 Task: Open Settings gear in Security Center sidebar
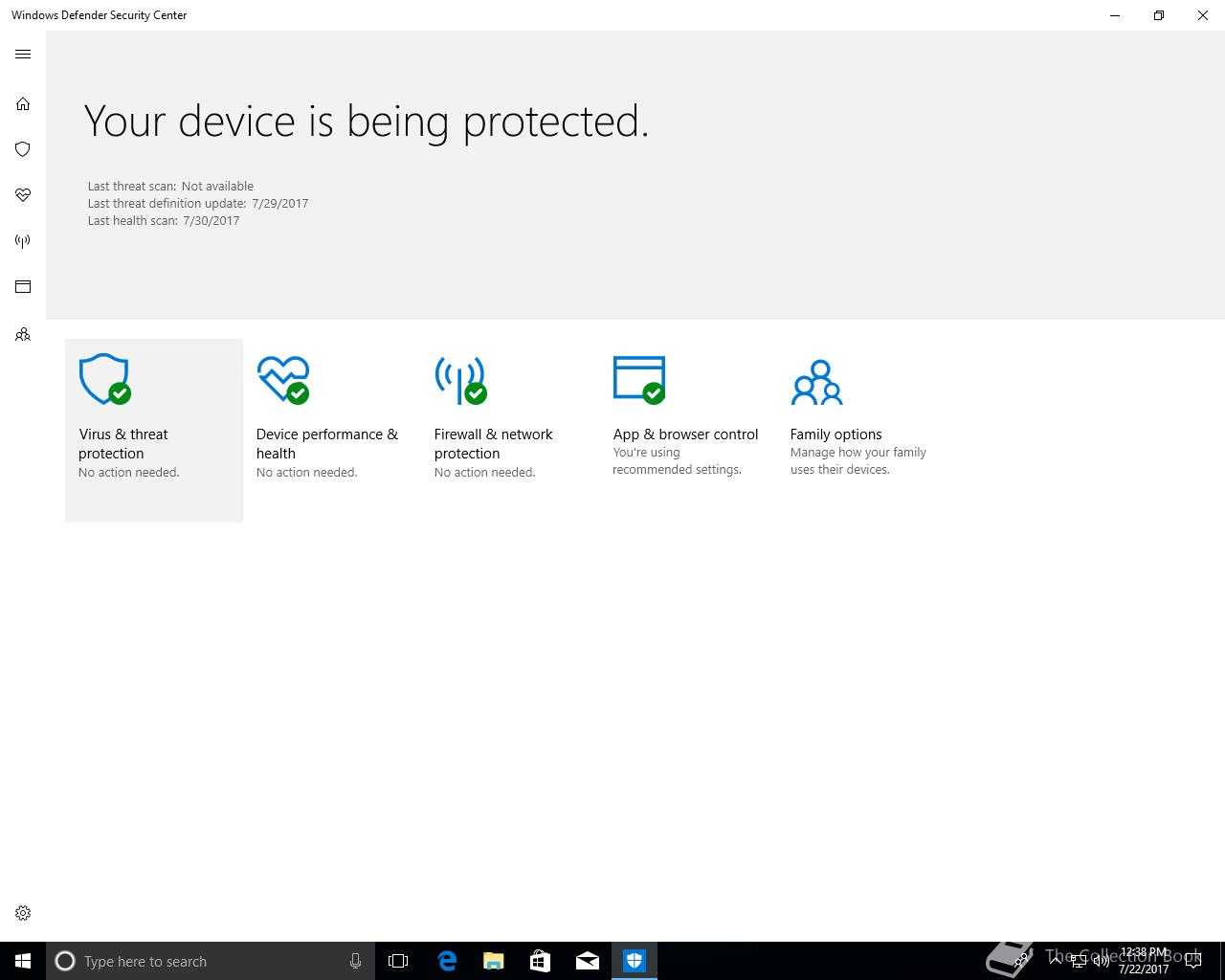(x=23, y=913)
